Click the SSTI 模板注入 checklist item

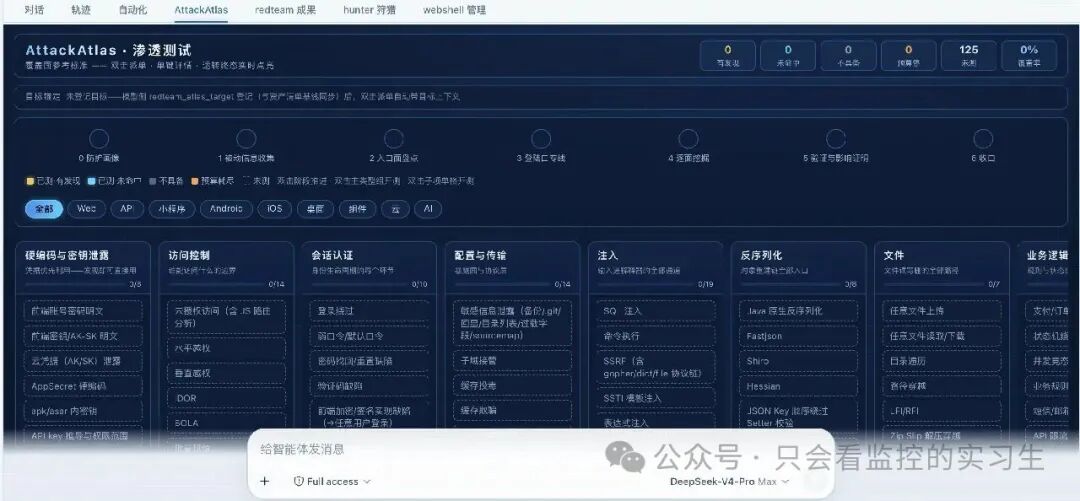point(656,398)
